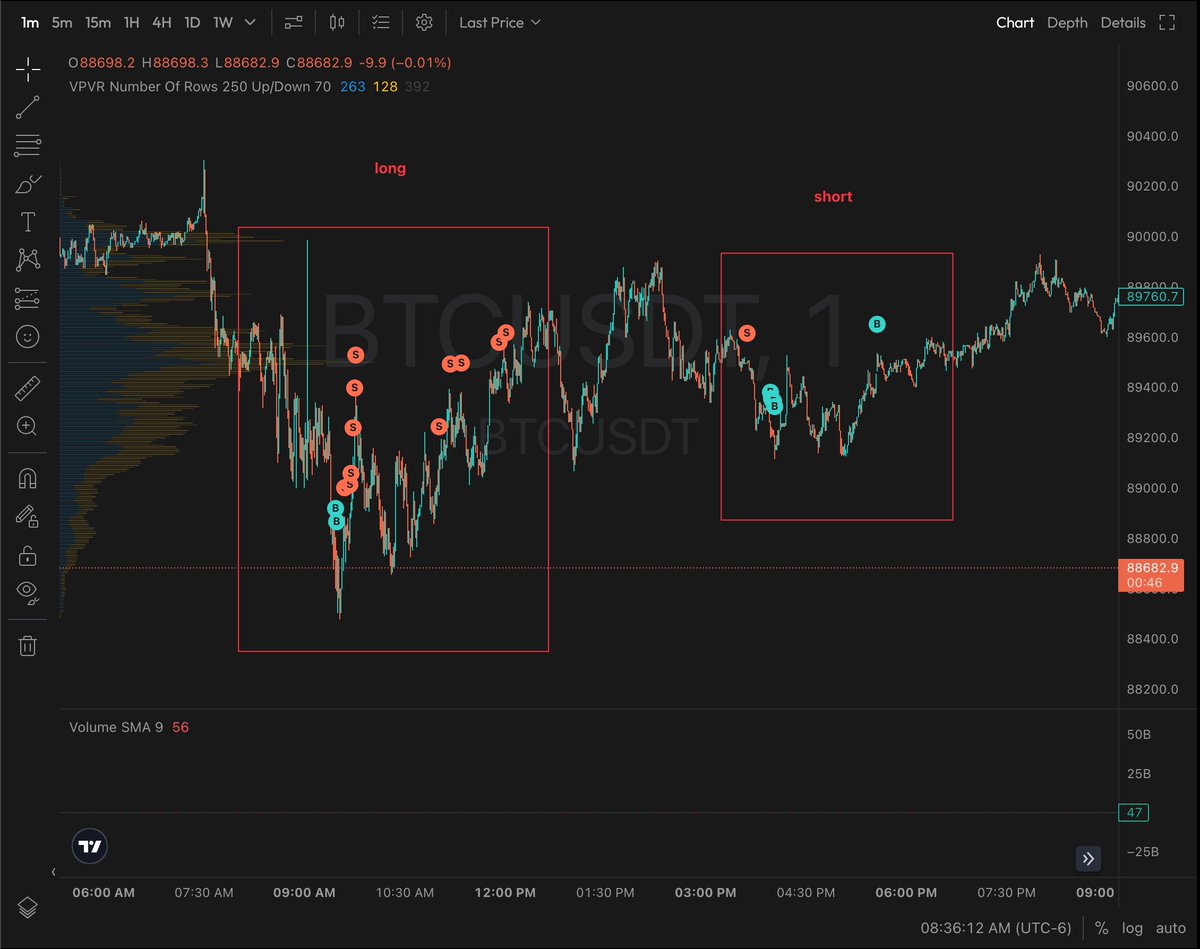Screen dimensions: 1200x949
Task: Open the indicators menu icon
Action: [x=294, y=22]
